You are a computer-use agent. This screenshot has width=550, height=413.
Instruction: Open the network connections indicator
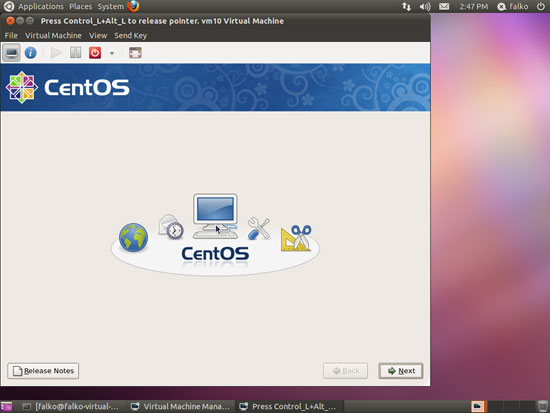[x=407, y=6]
